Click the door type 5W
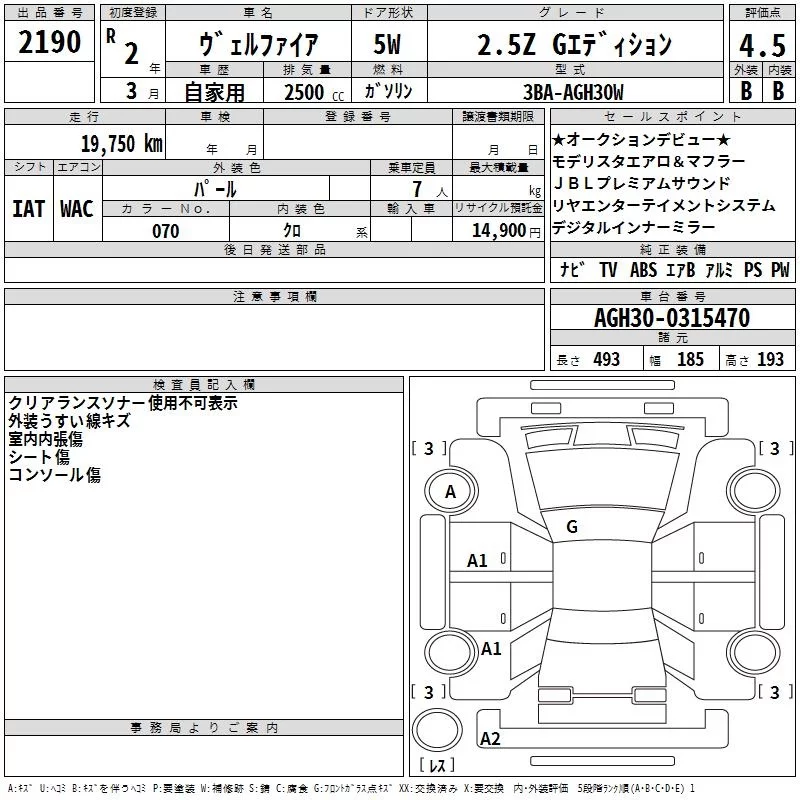The width and height of the screenshot is (800, 800). tap(387, 44)
